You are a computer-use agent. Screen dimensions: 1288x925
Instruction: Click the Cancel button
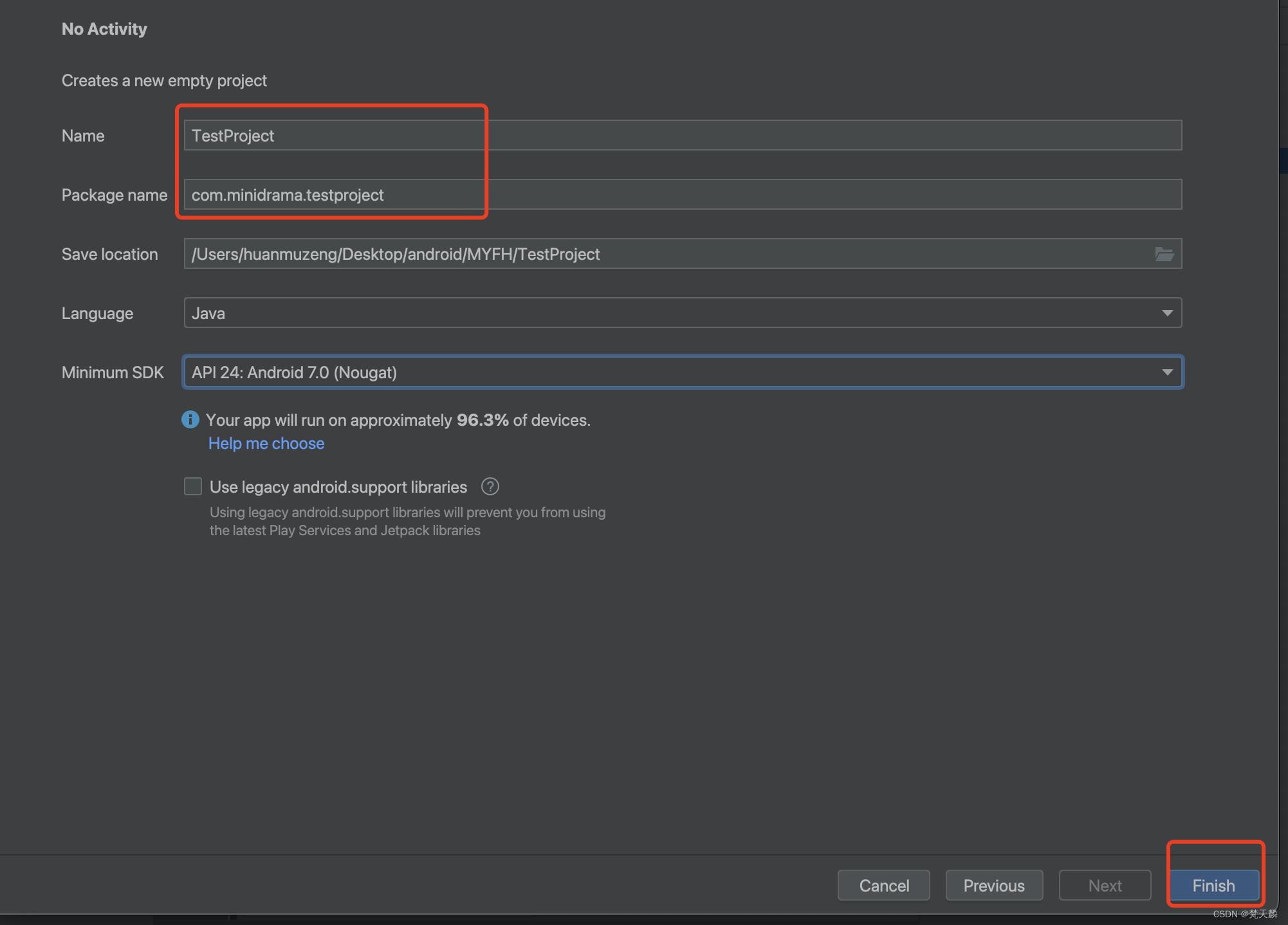(x=884, y=886)
